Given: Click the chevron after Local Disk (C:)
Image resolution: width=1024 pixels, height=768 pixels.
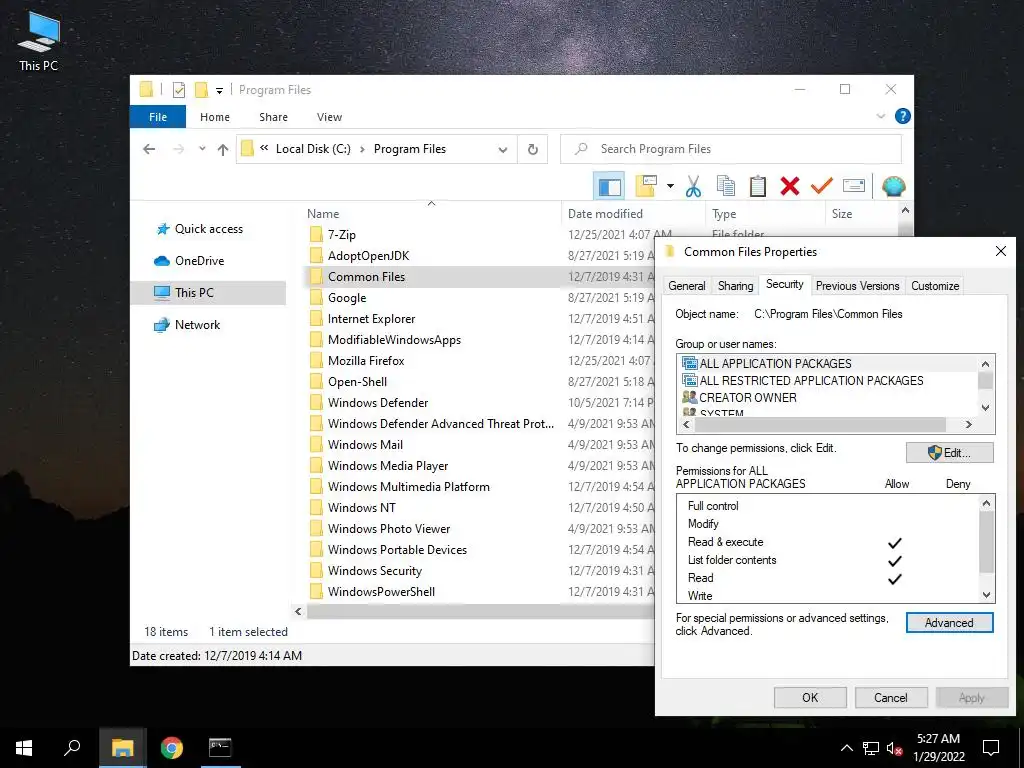Looking at the screenshot, I should coord(362,150).
